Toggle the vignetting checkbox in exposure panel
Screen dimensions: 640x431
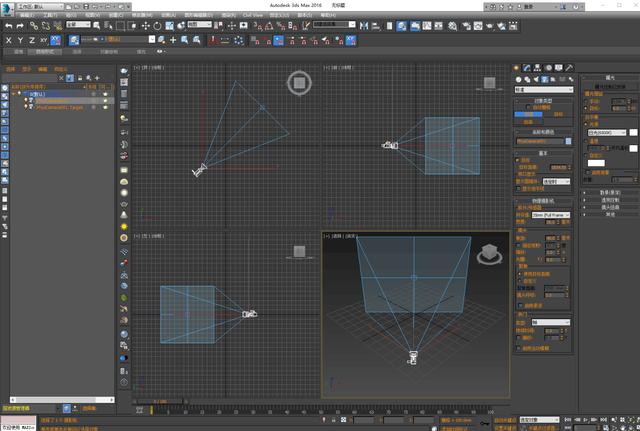point(588,173)
